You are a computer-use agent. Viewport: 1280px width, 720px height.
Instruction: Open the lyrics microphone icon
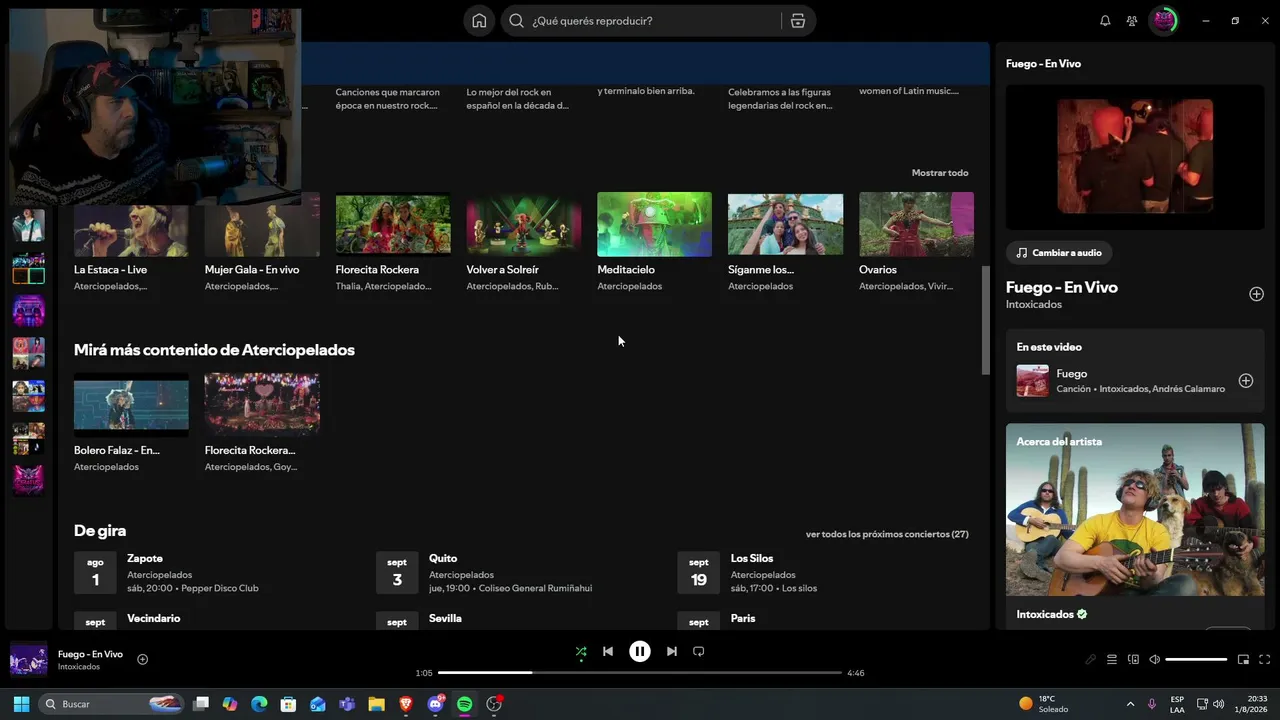(1091, 660)
